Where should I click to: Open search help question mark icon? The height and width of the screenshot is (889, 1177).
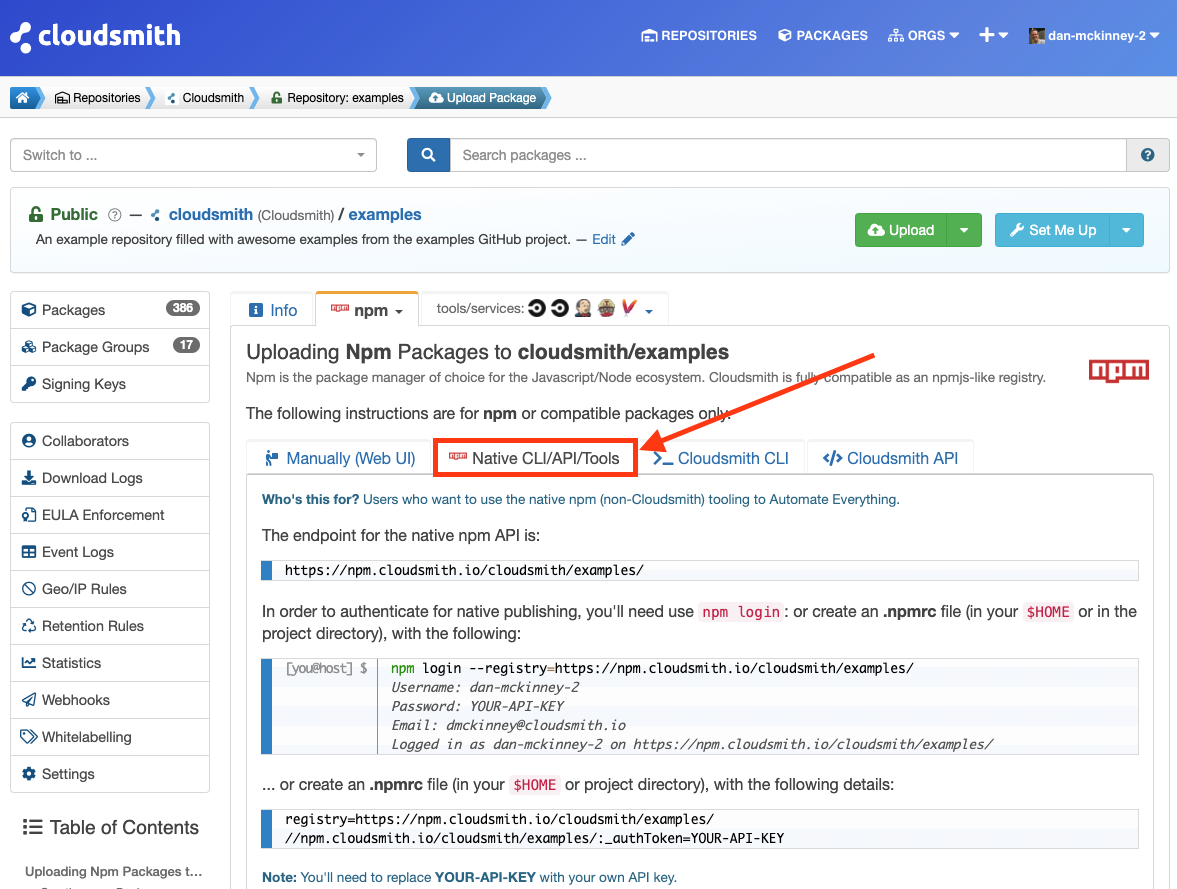(1147, 155)
